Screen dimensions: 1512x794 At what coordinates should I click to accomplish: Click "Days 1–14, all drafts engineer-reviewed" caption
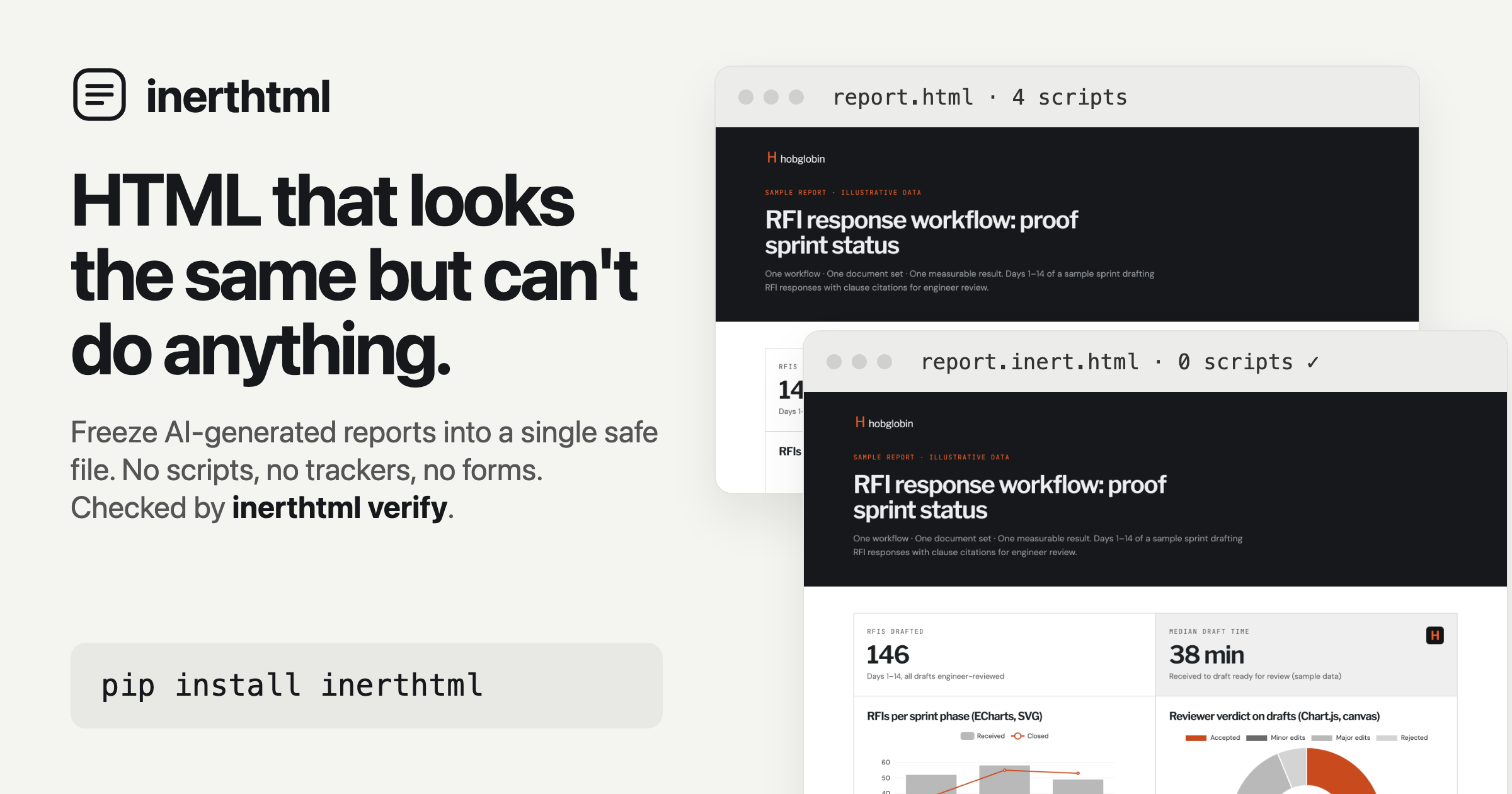[936, 676]
